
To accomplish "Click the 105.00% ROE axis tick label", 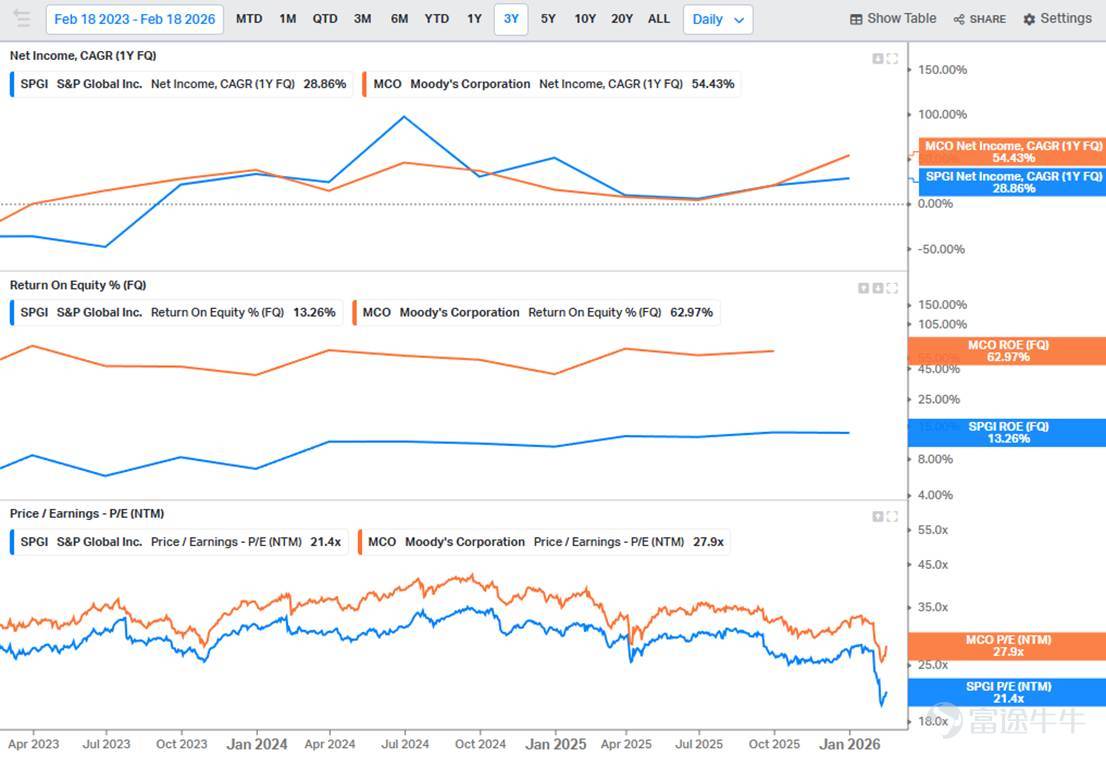I will tap(942, 325).
